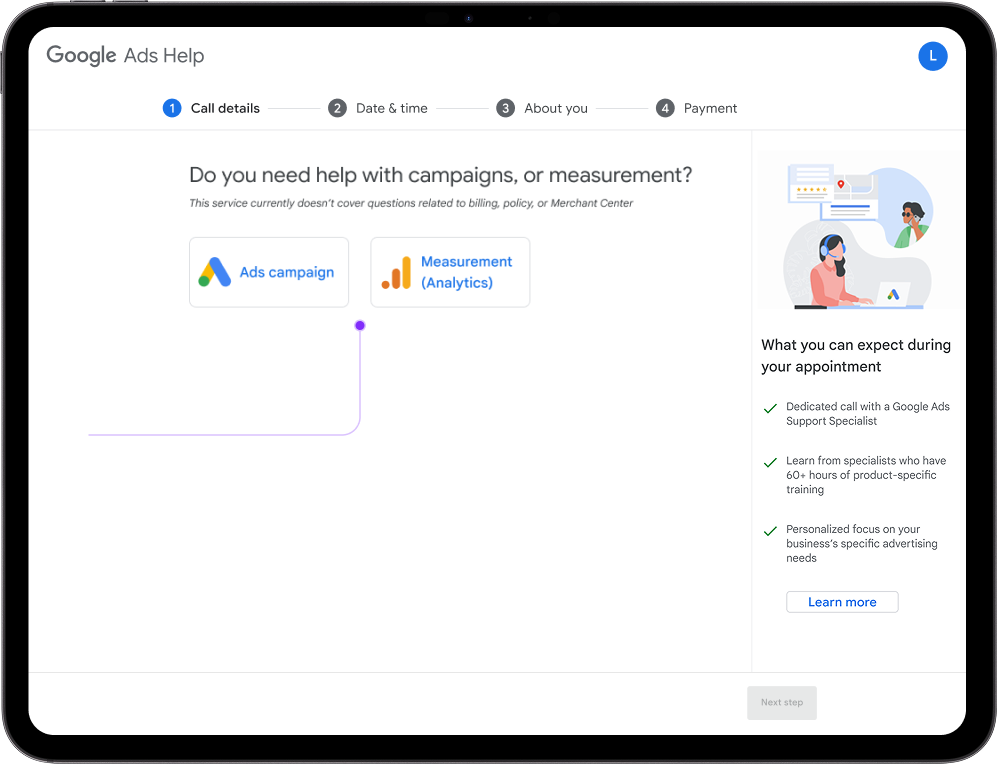Viewport: 997px width, 764px height.
Task: Click the step number 2 circle
Action: tap(337, 108)
